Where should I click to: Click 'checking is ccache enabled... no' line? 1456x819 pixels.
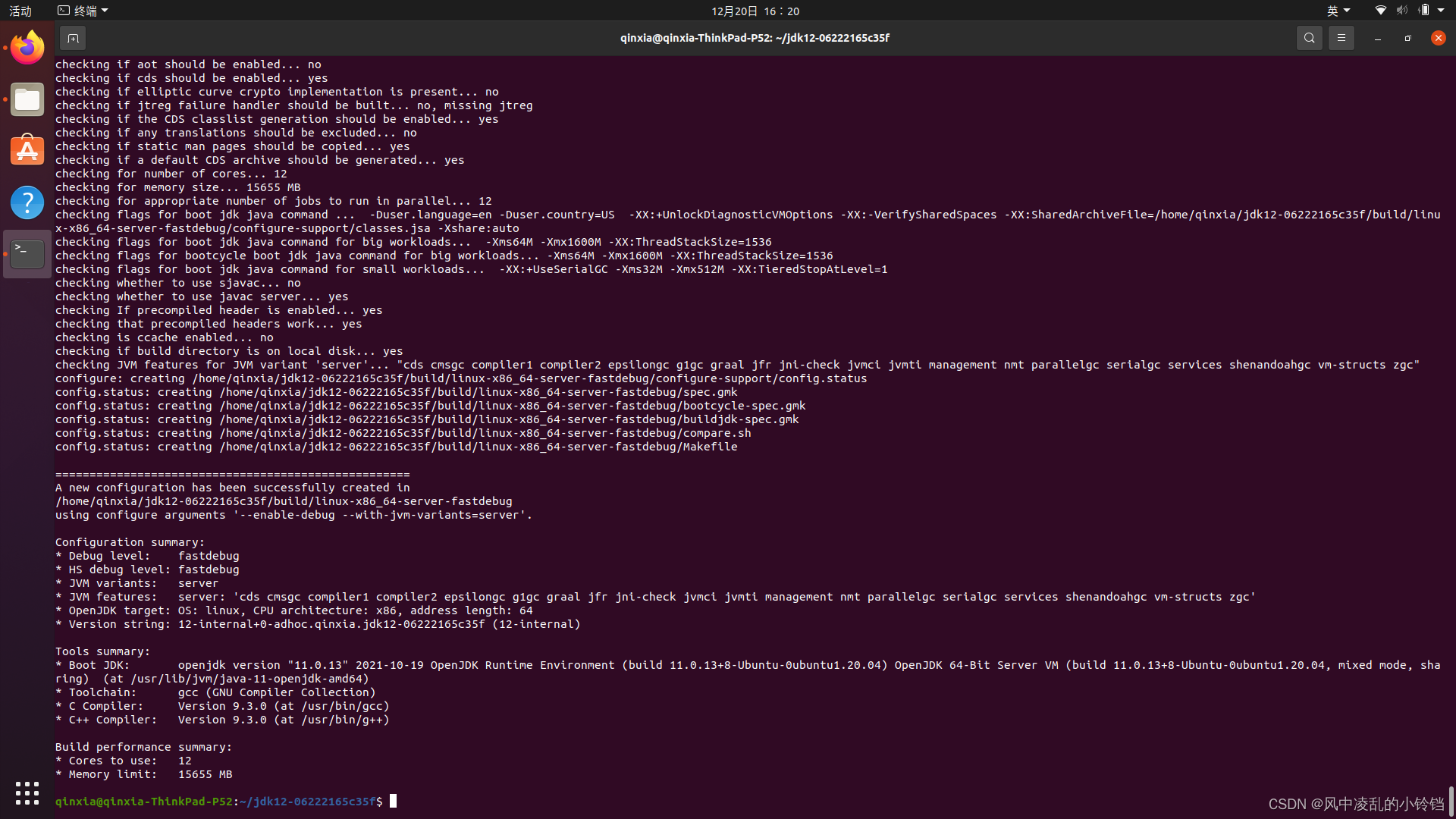coord(164,337)
